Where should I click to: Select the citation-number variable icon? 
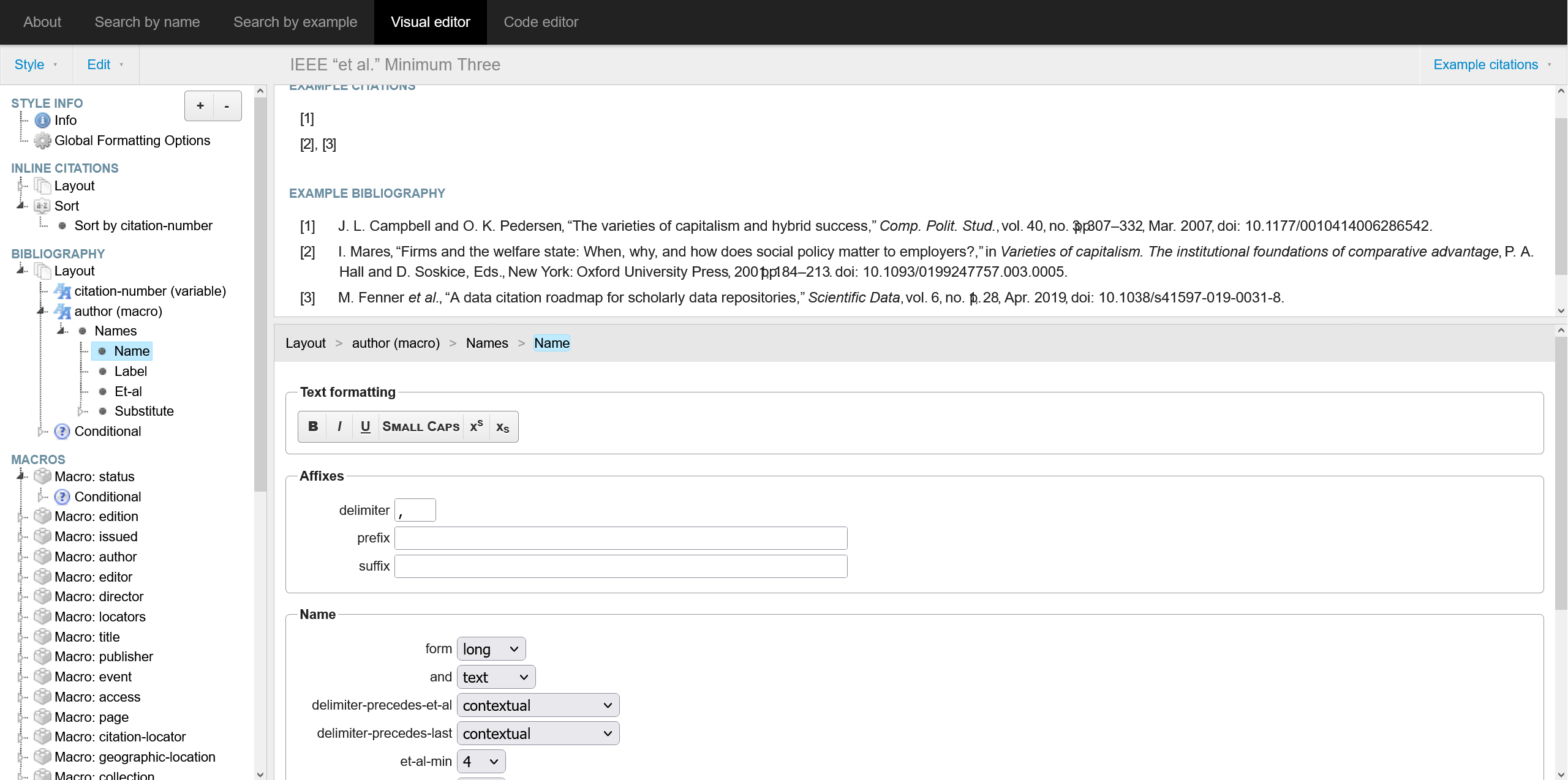click(62, 291)
